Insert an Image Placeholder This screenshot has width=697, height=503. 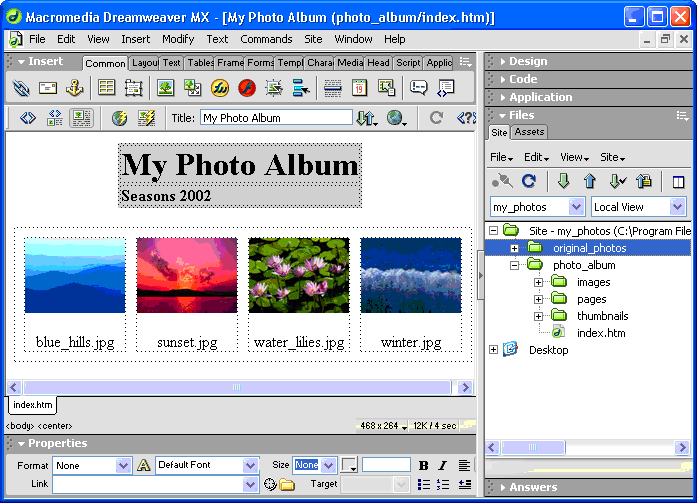[192, 88]
